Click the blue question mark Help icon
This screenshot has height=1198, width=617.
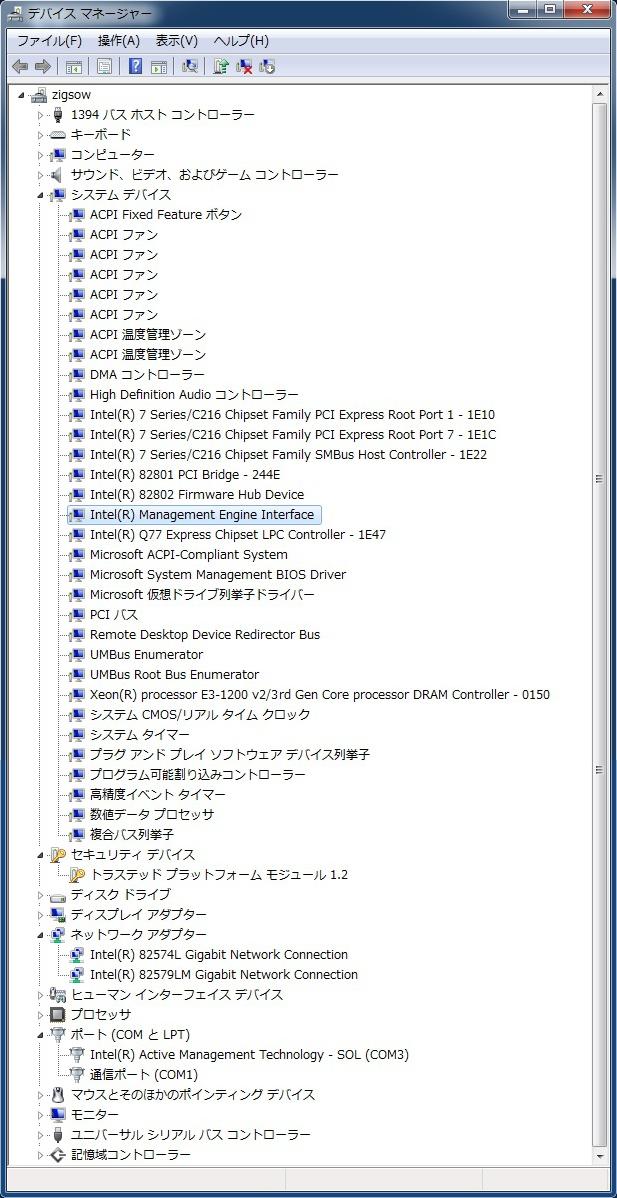point(135,66)
